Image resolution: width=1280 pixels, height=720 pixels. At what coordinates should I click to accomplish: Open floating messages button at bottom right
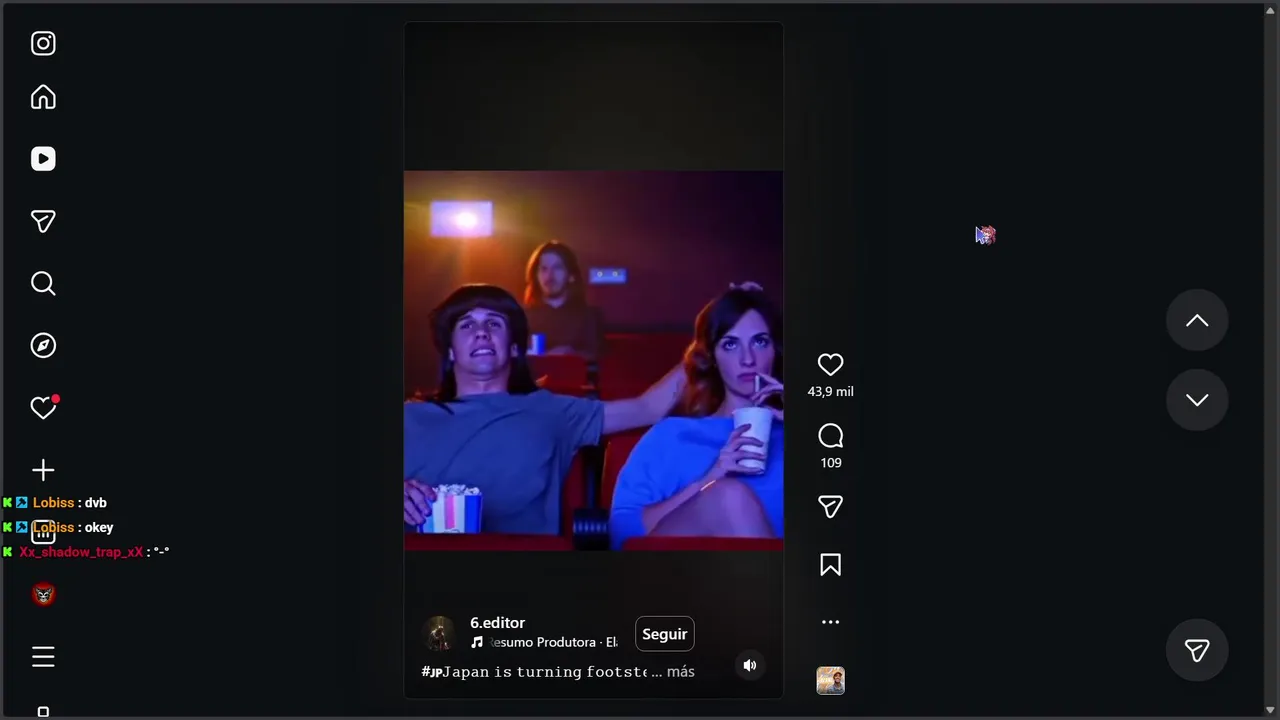tap(1197, 650)
